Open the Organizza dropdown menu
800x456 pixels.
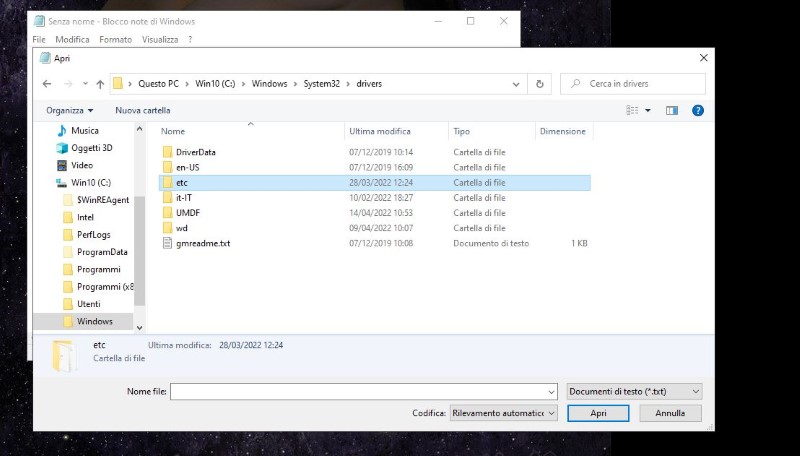70,110
